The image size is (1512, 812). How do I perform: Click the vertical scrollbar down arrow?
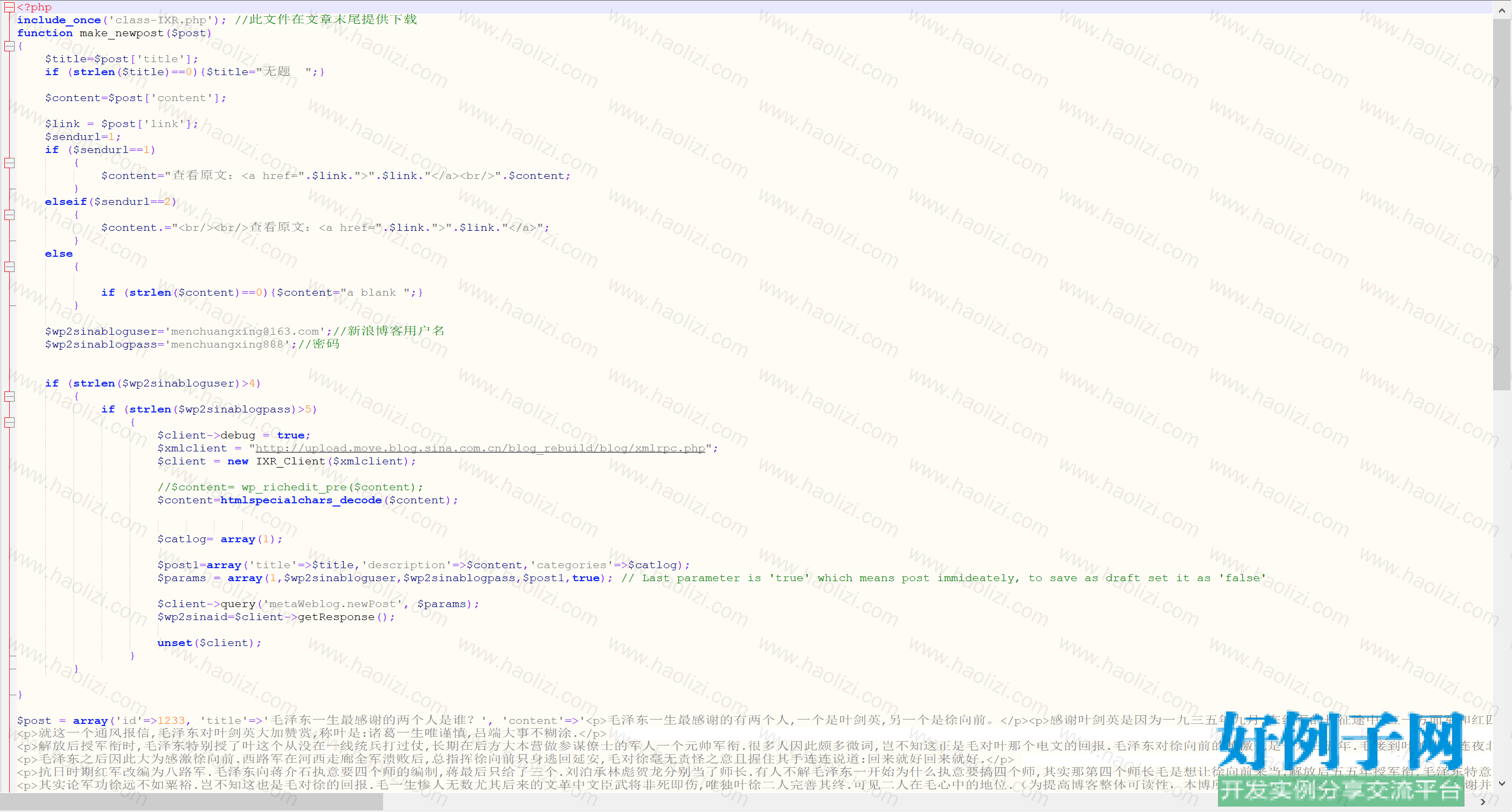[x=1501, y=784]
